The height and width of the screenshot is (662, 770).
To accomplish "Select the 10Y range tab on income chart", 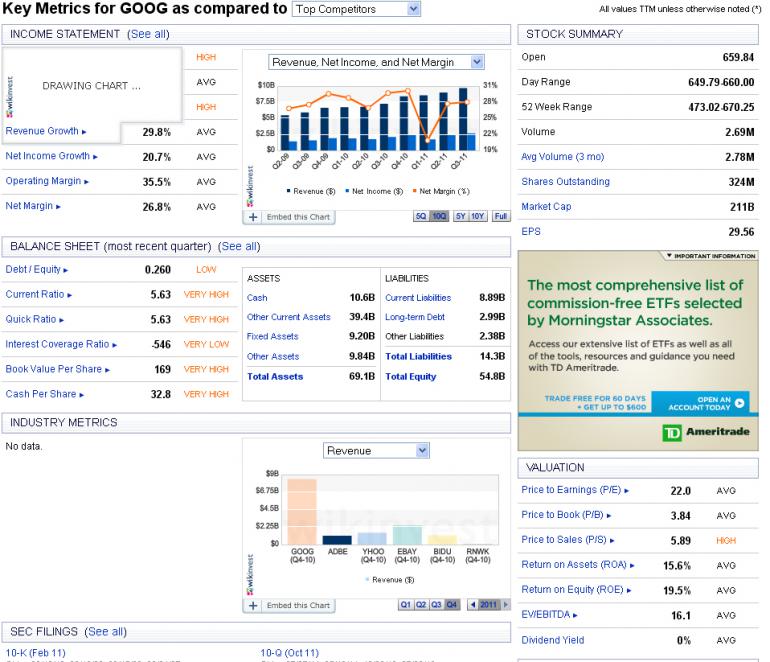I will coord(477,216).
